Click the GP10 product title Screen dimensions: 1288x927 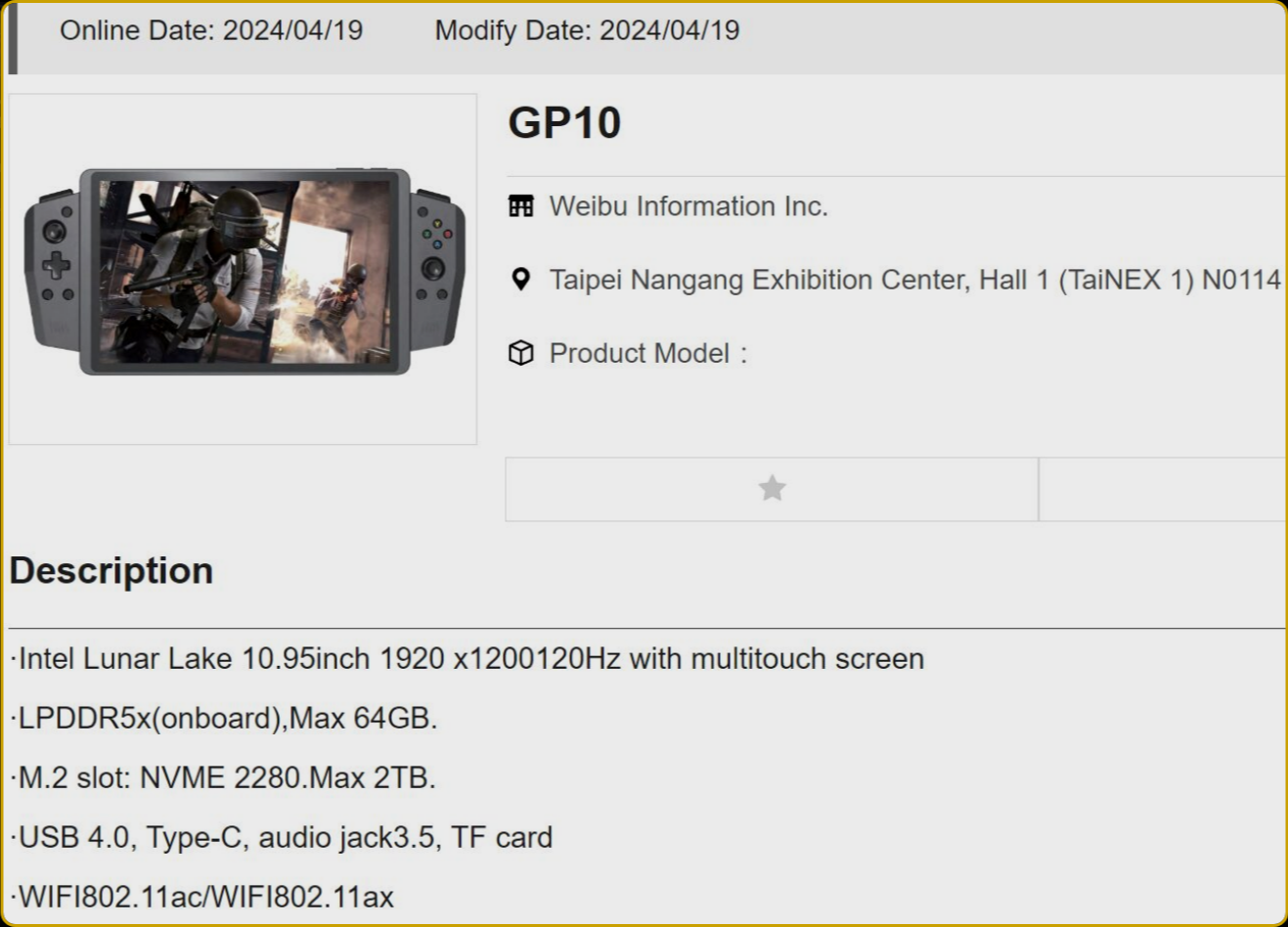click(564, 123)
